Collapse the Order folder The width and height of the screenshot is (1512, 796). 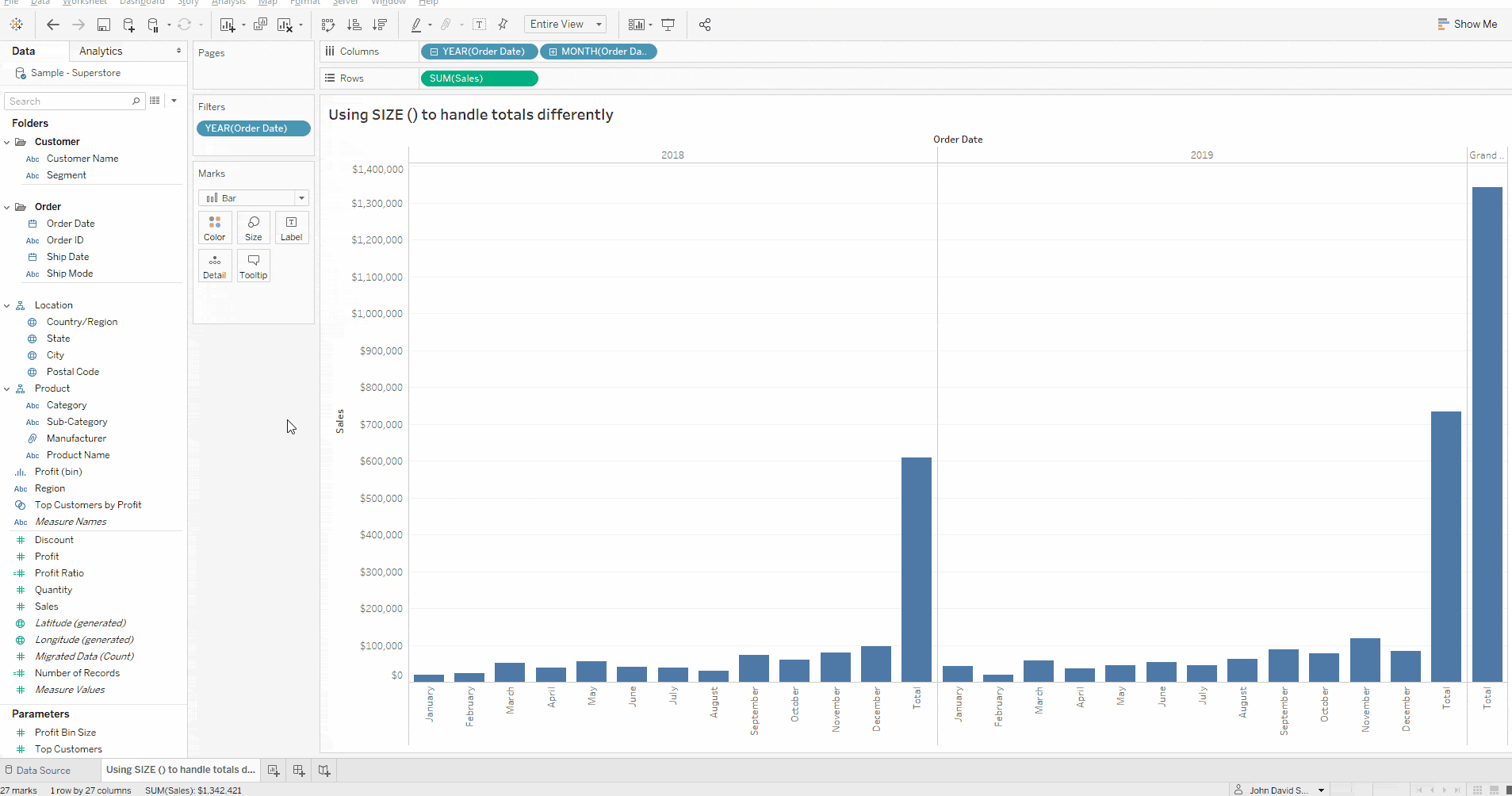click(x=7, y=208)
